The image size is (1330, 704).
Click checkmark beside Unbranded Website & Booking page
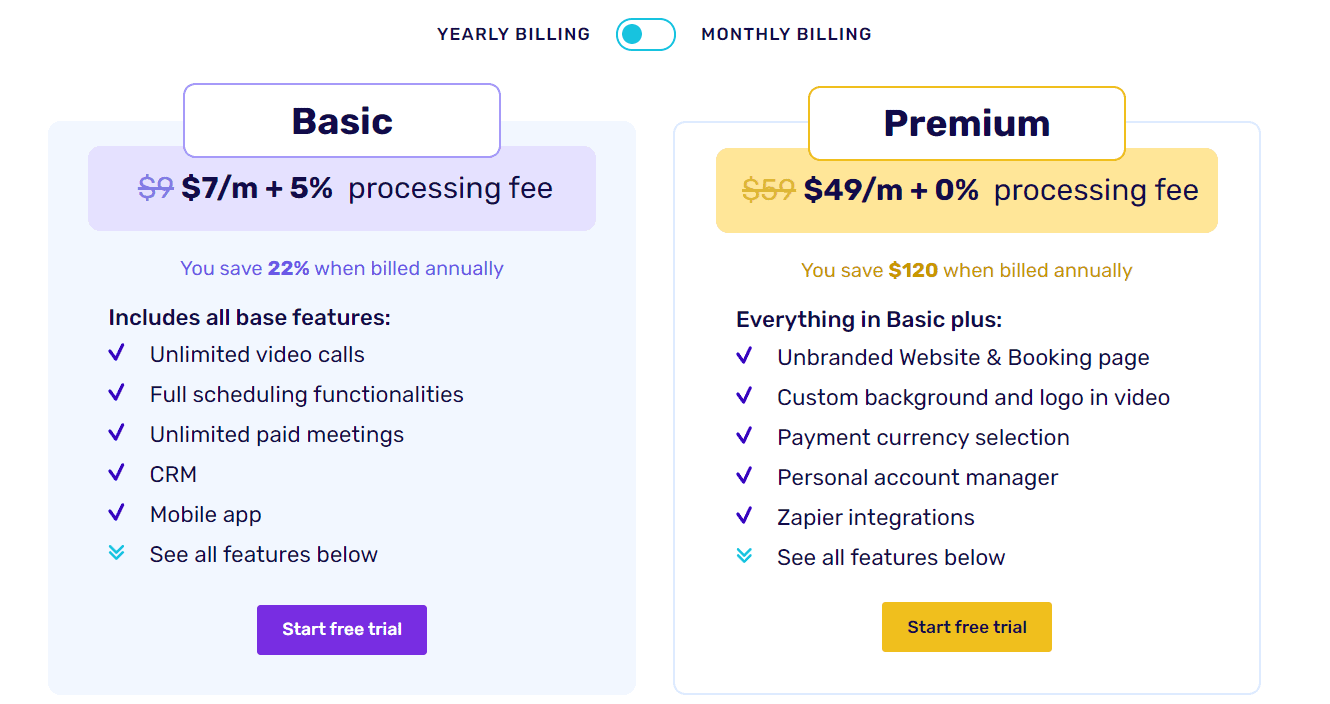pos(744,357)
